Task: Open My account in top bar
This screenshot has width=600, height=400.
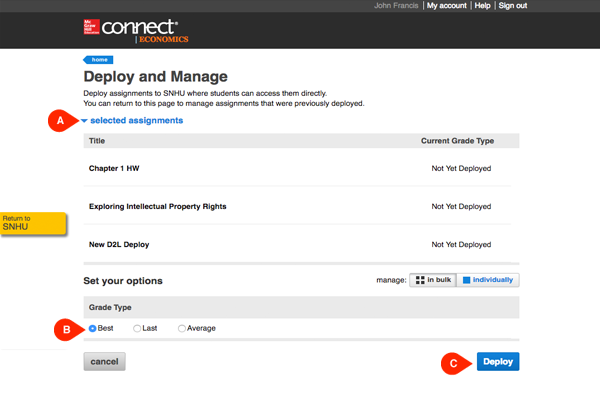Action: [447, 6]
